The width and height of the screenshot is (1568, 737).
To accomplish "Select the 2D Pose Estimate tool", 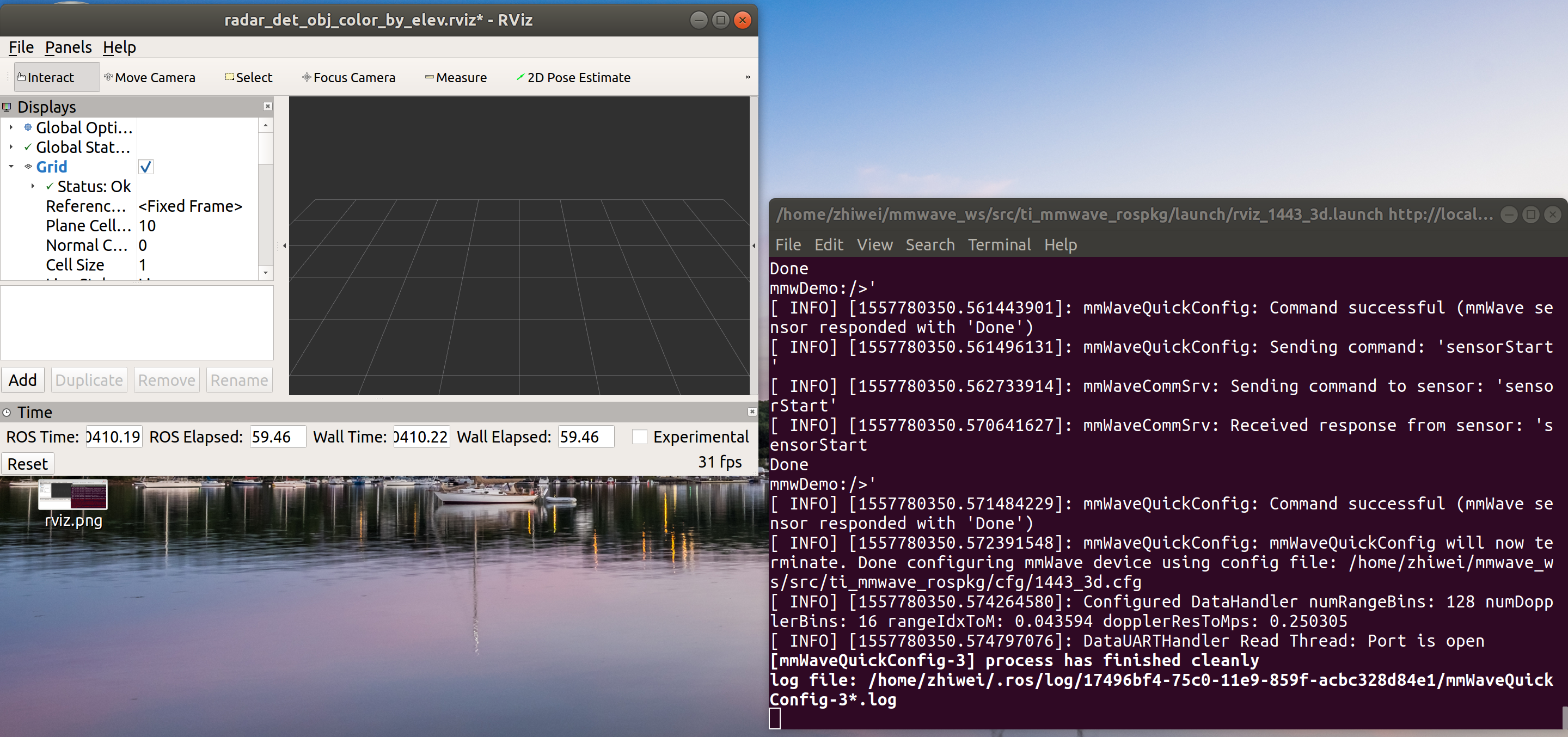I will [x=573, y=77].
